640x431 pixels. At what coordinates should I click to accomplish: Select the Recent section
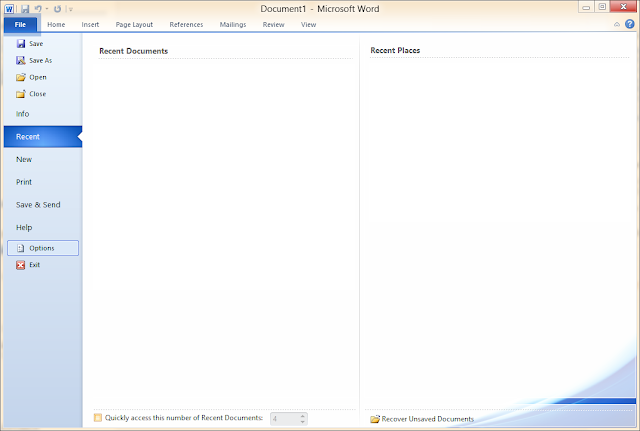tap(43, 137)
